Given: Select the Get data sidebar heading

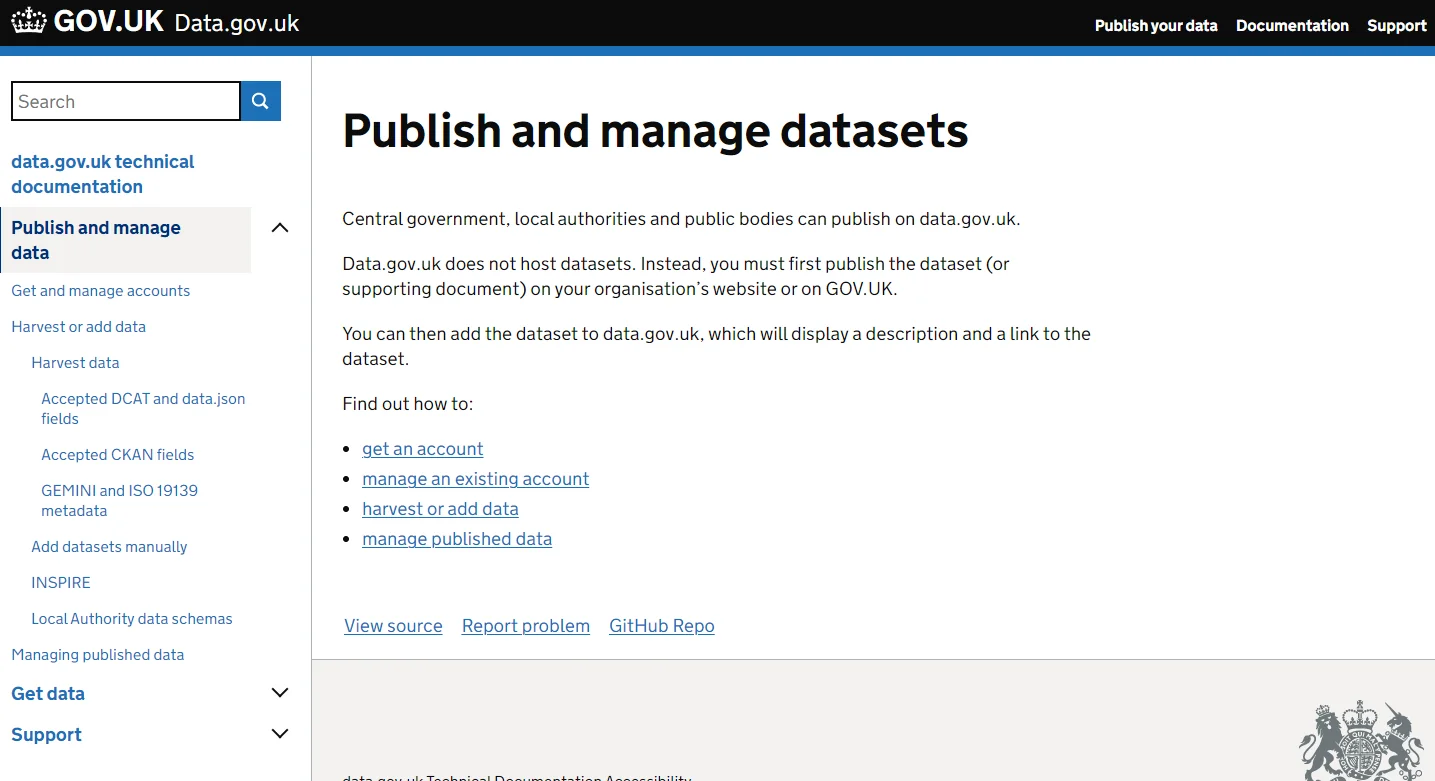Looking at the screenshot, I should [48, 693].
